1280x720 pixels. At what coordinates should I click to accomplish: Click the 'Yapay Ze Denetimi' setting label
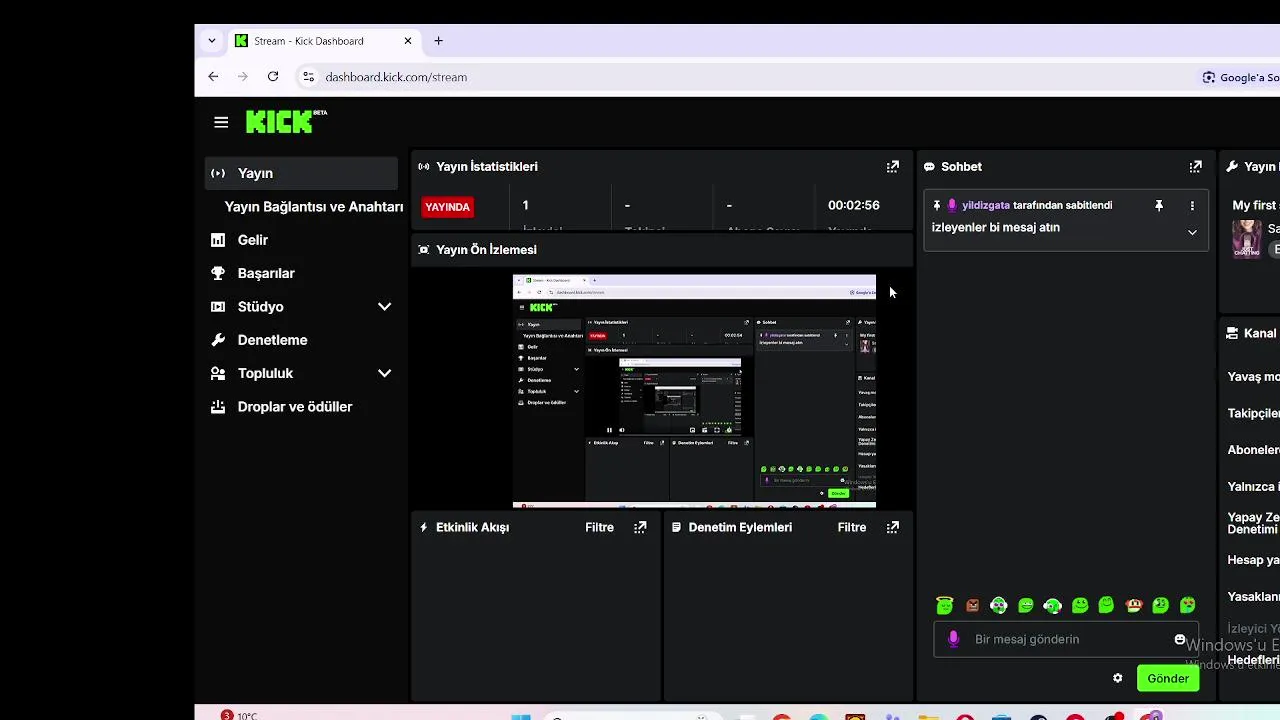click(1254, 523)
